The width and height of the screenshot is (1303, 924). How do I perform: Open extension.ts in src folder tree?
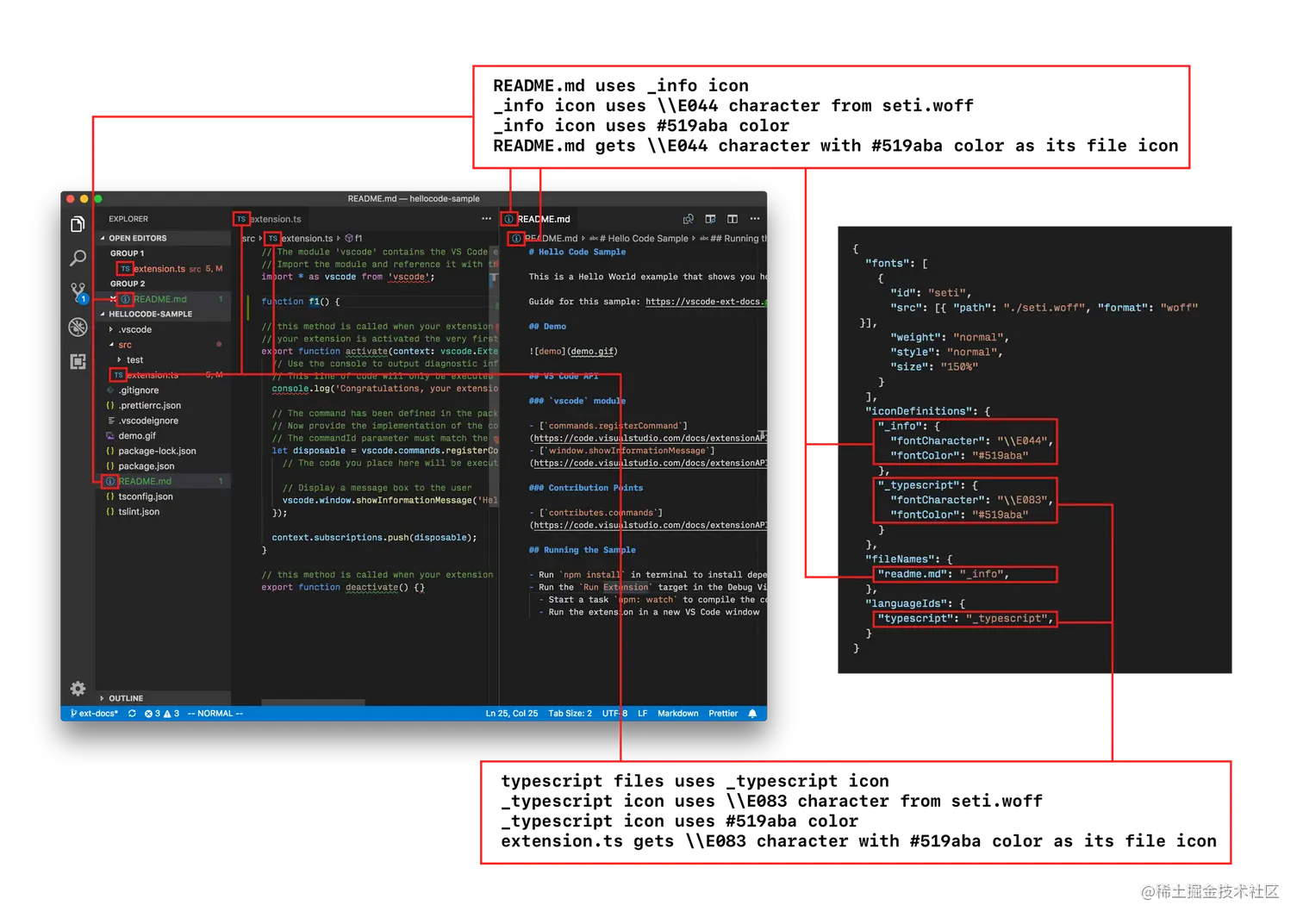pos(164,375)
